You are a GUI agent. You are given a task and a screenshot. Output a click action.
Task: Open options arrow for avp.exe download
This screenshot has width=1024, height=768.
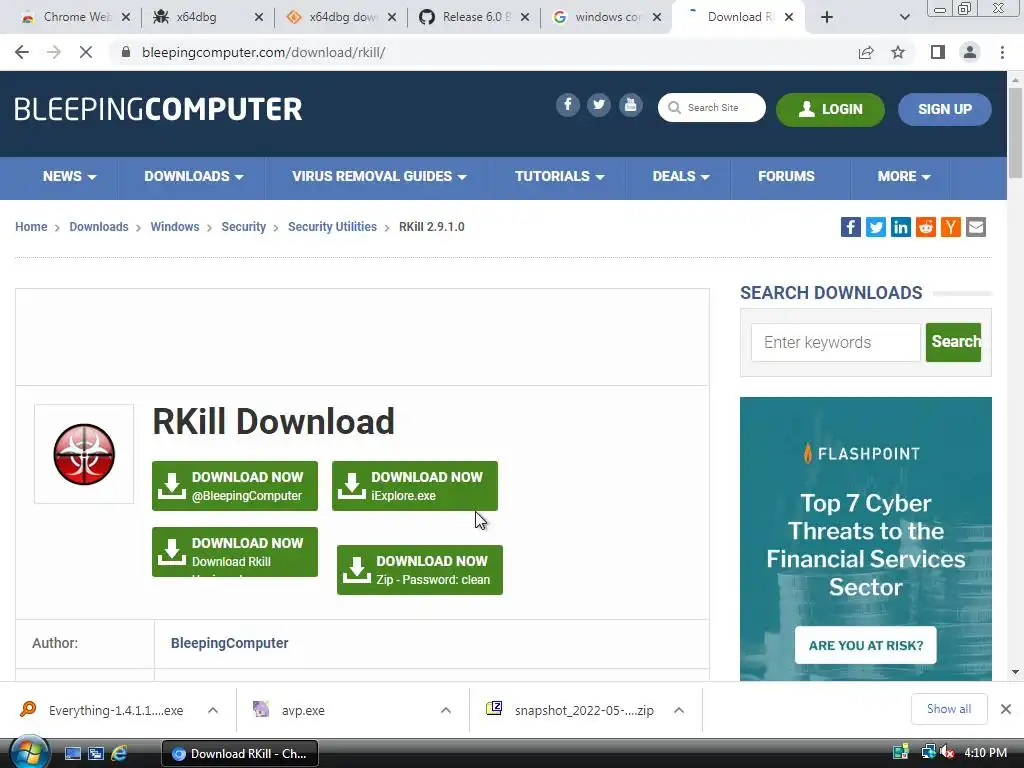click(x=446, y=710)
